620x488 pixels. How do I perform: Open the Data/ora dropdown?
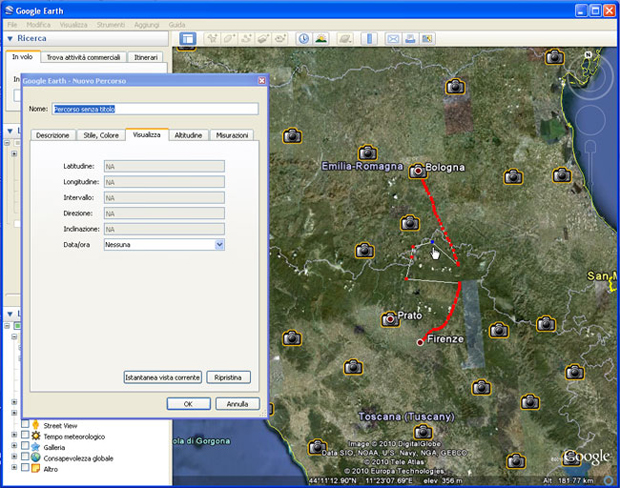pyautogui.click(x=219, y=245)
